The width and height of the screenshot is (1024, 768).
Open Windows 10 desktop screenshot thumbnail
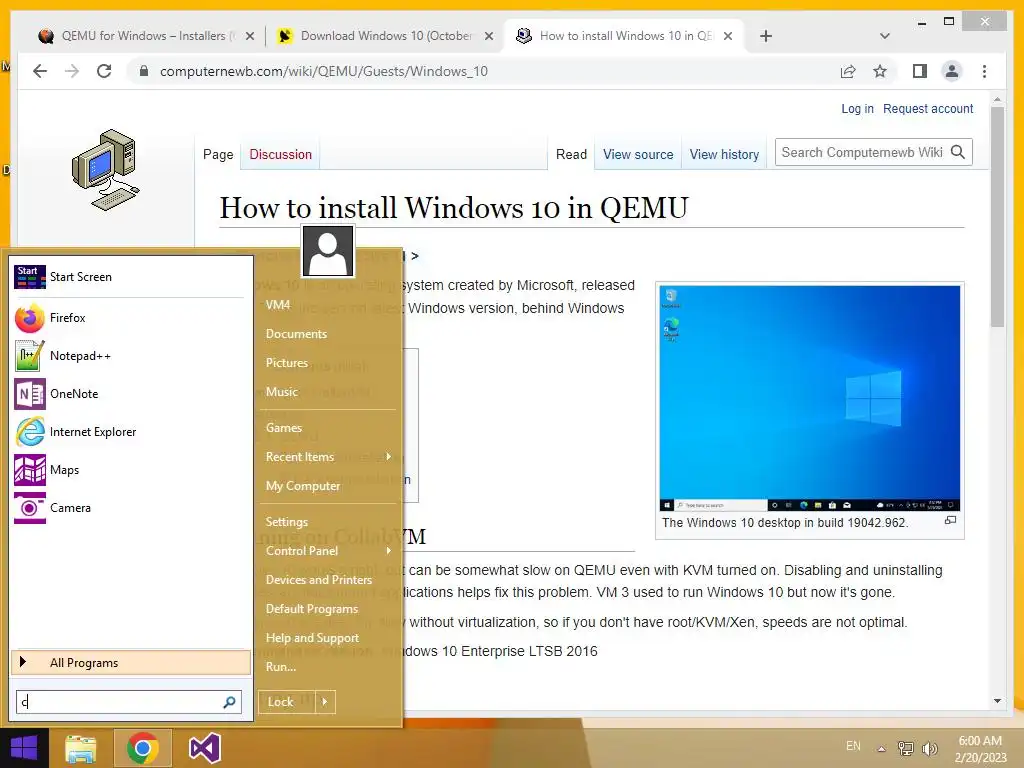(x=809, y=398)
